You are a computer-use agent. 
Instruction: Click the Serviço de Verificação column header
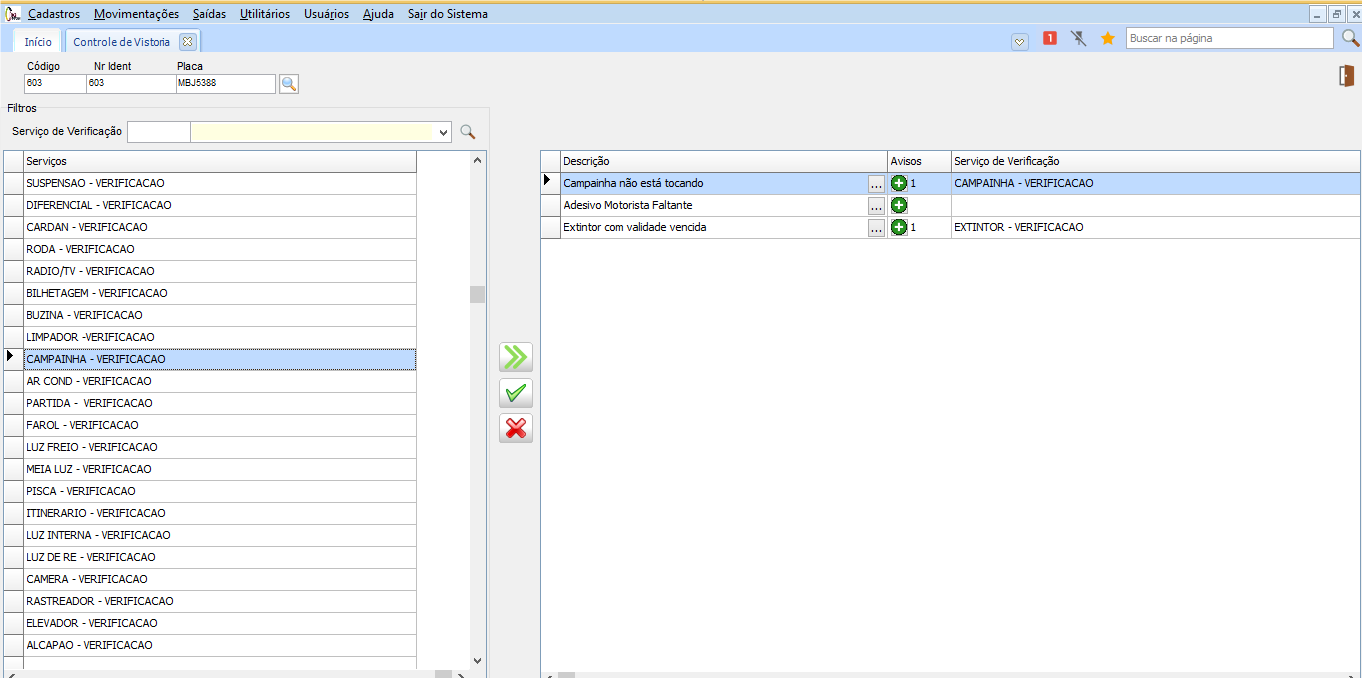tap(1155, 161)
